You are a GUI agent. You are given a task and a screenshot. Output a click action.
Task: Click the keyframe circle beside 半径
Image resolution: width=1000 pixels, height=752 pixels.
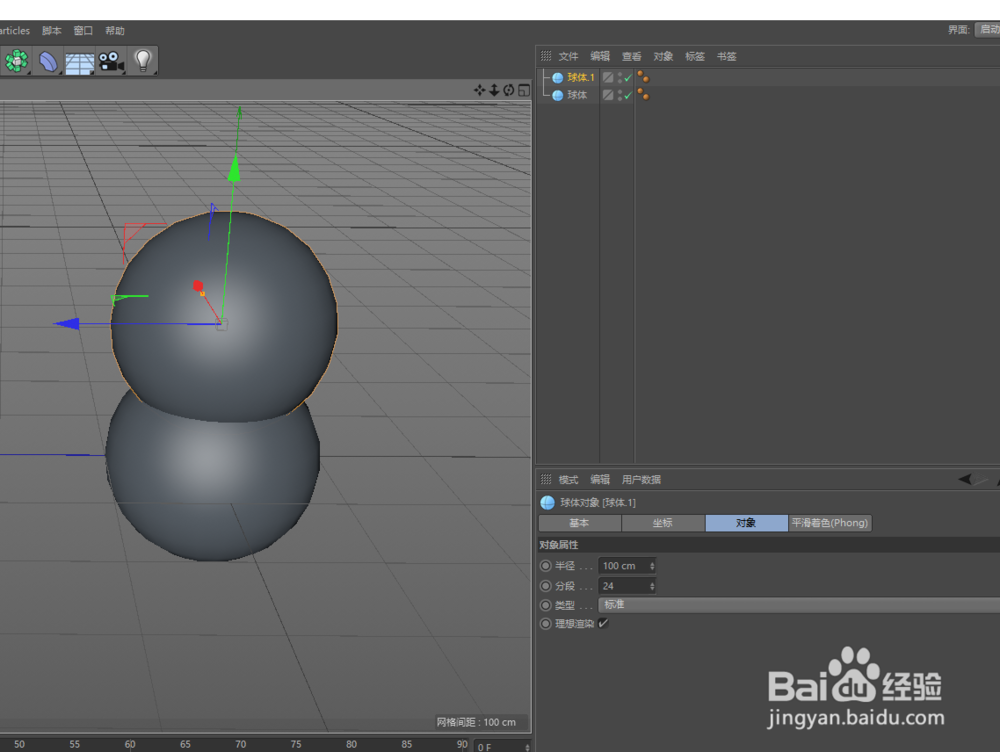point(545,566)
